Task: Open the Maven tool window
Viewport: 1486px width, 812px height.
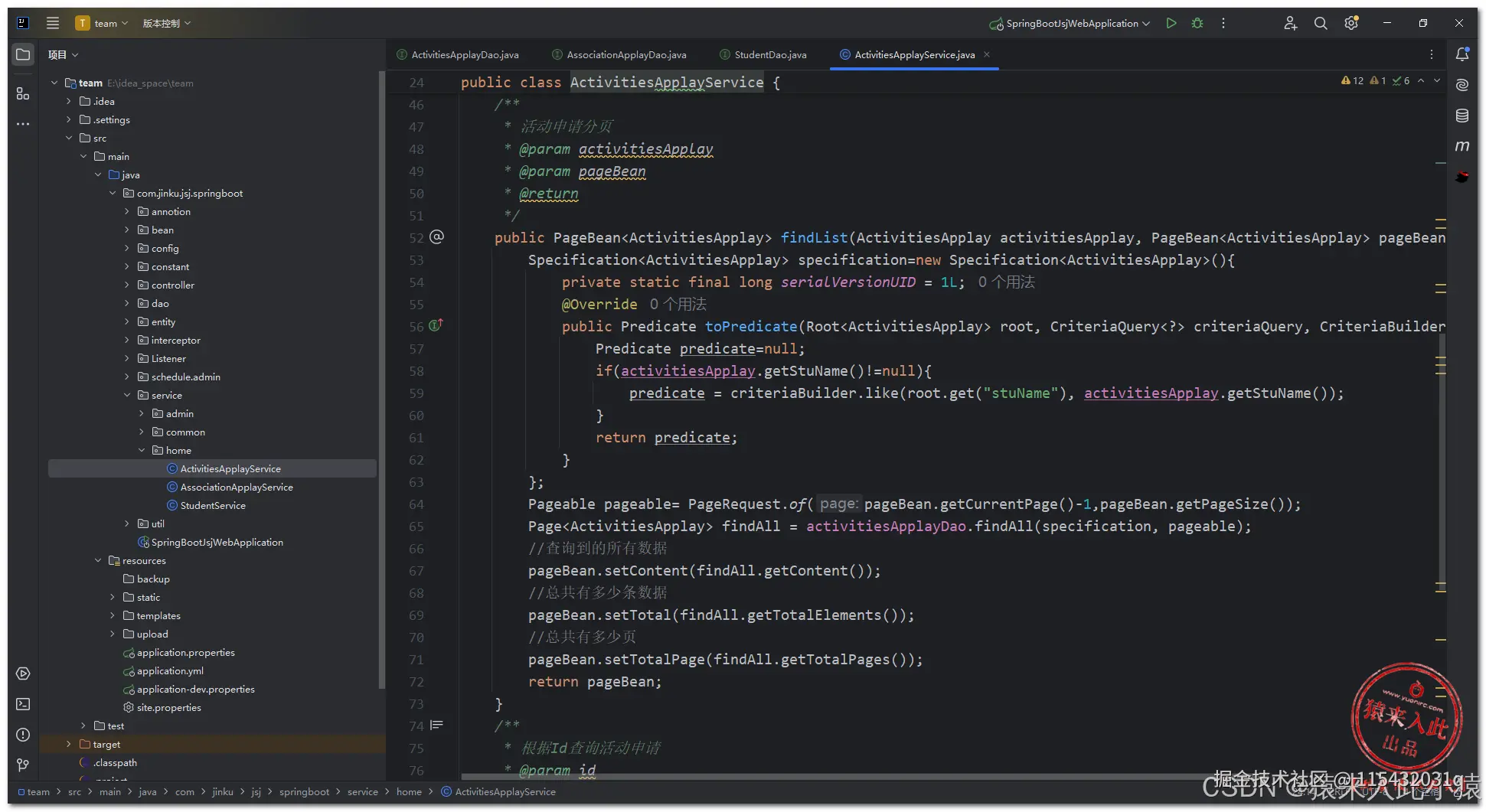Action: click(x=1462, y=146)
